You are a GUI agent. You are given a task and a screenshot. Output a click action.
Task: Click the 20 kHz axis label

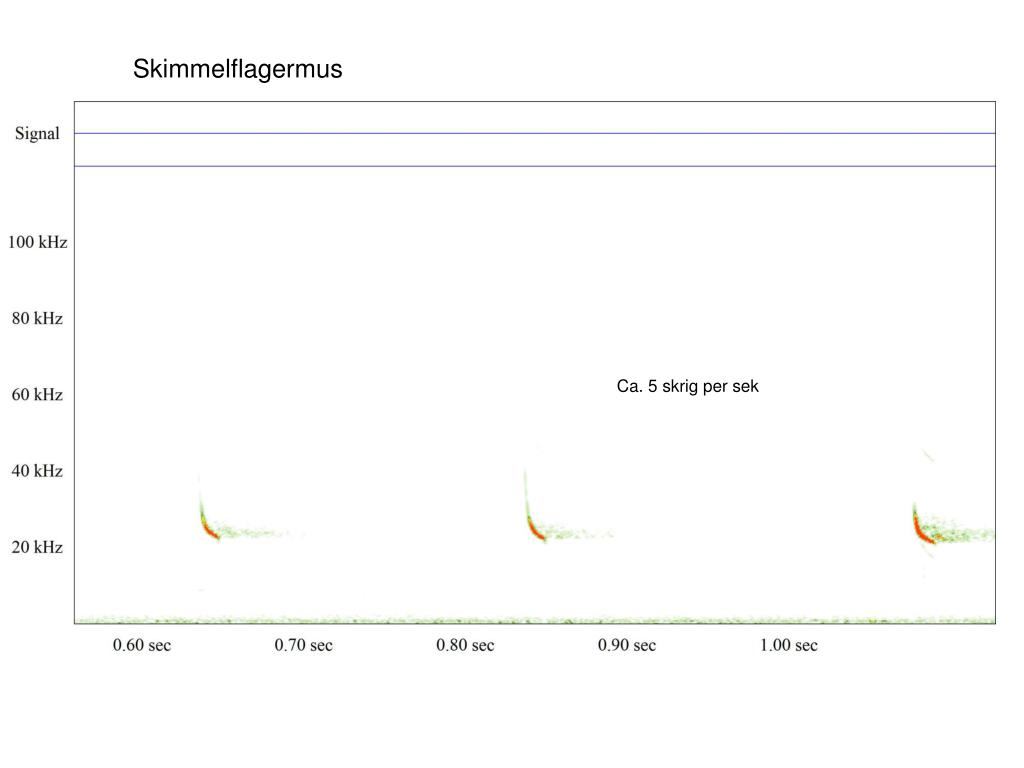pyautogui.click(x=37, y=547)
